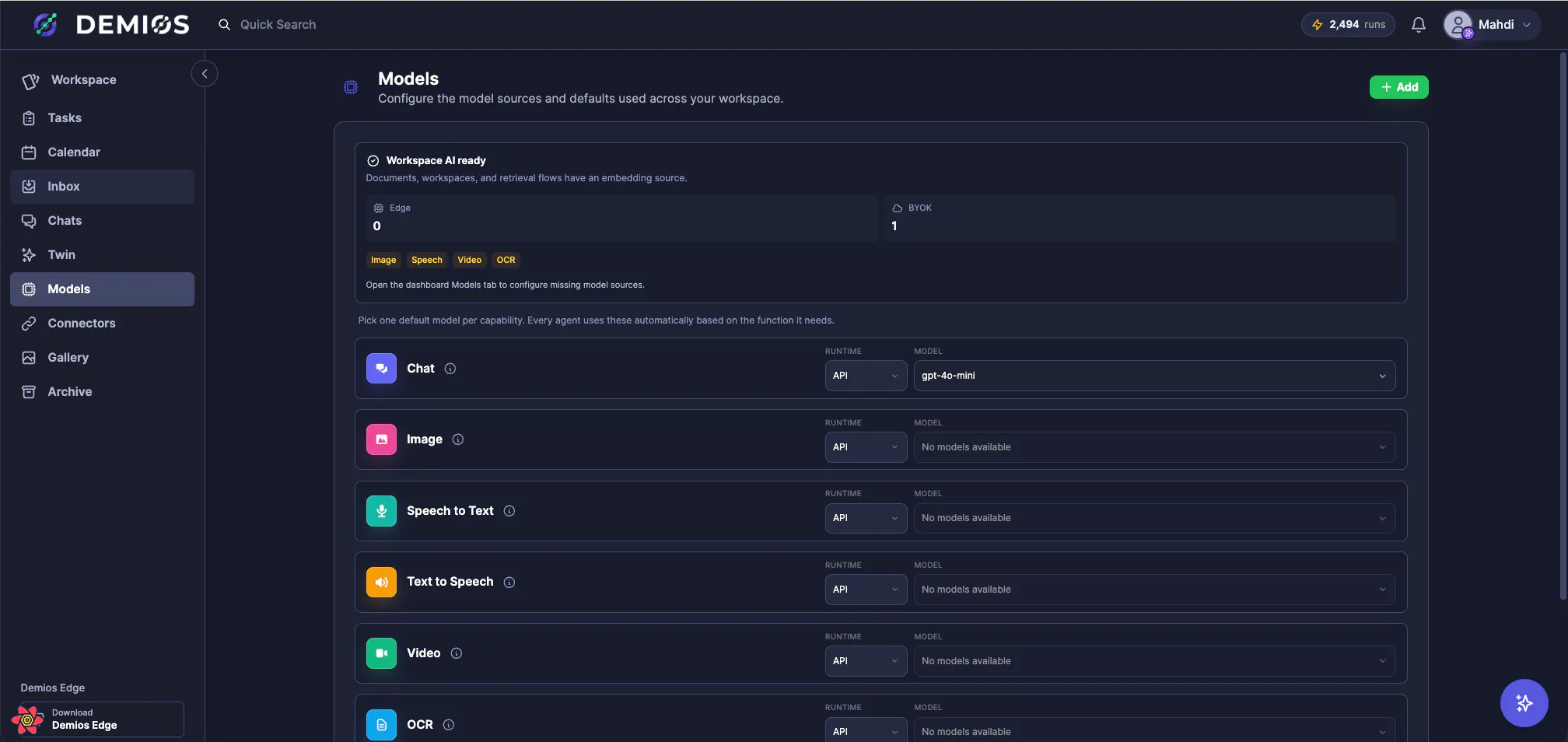Open Tasks in sidebar

pos(102,118)
